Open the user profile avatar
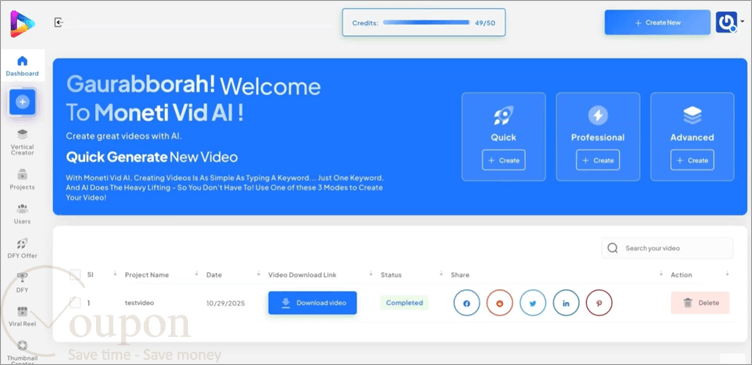Viewport: 752px width, 365px height. [727, 23]
